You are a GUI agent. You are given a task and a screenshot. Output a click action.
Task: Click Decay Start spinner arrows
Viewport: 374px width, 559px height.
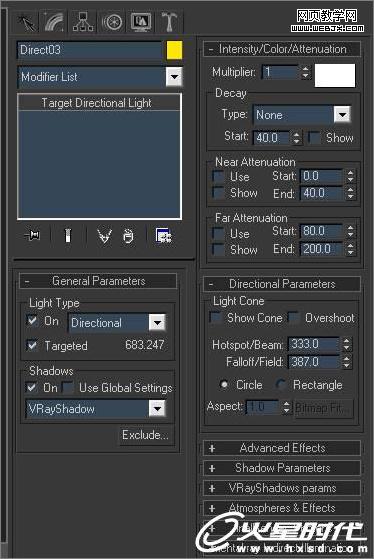pyautogui.click(x=297, y=138)
